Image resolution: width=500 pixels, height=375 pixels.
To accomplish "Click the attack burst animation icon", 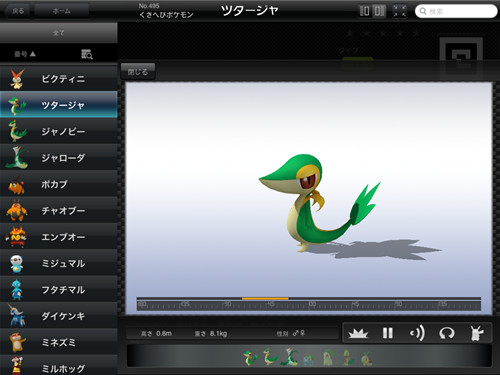I will point(358,333).
